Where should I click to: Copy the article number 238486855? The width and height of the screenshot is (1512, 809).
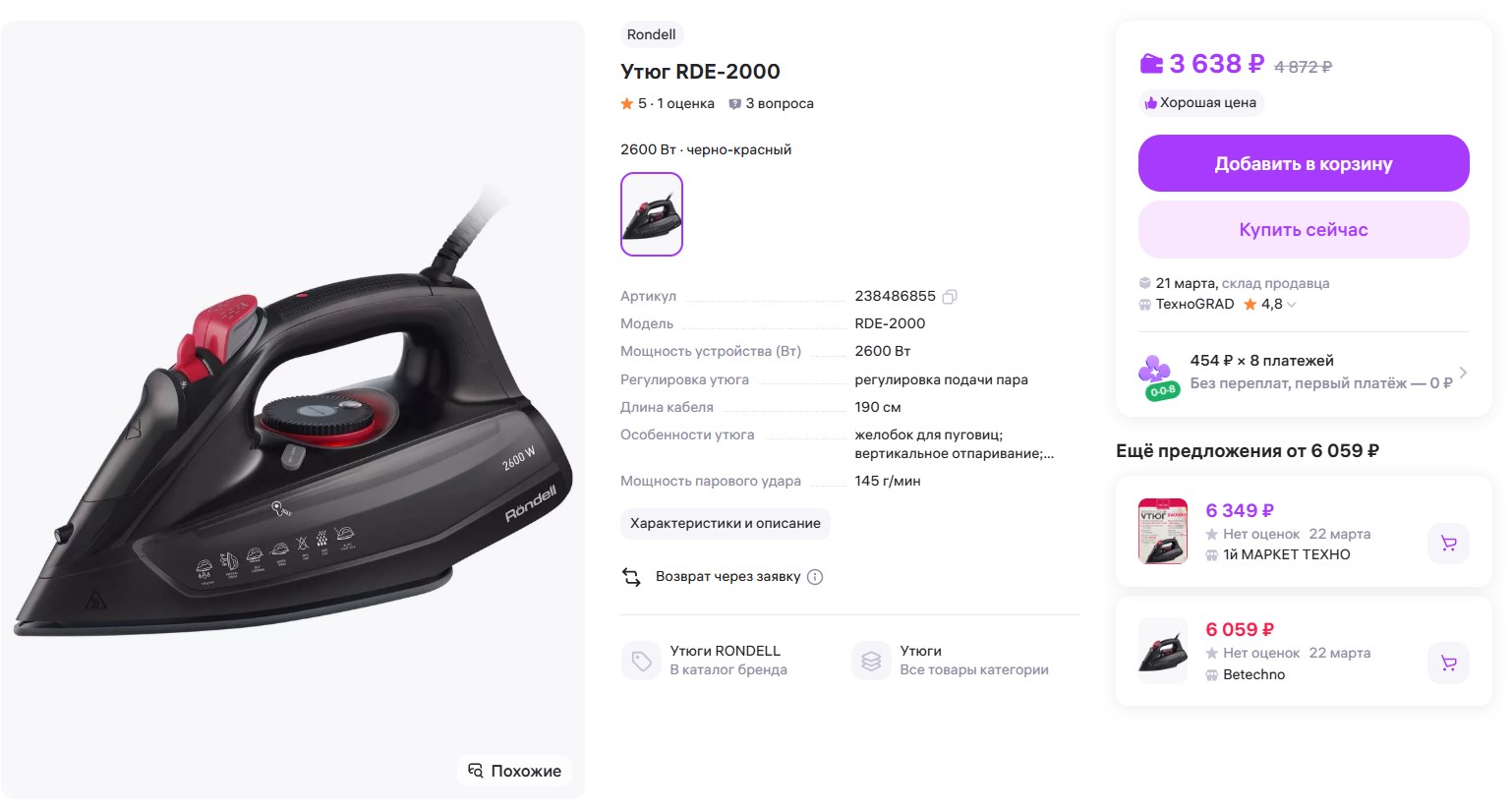coord(950,296)
